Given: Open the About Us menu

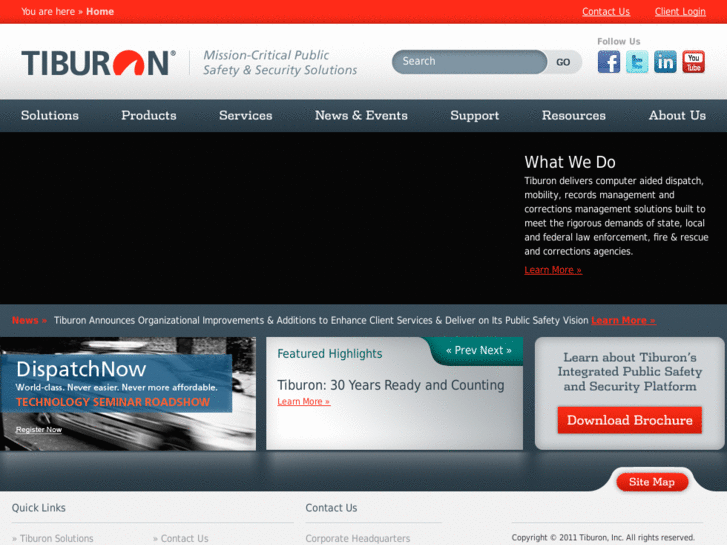Looking at the screenshot, I should [x=677, y=115].
